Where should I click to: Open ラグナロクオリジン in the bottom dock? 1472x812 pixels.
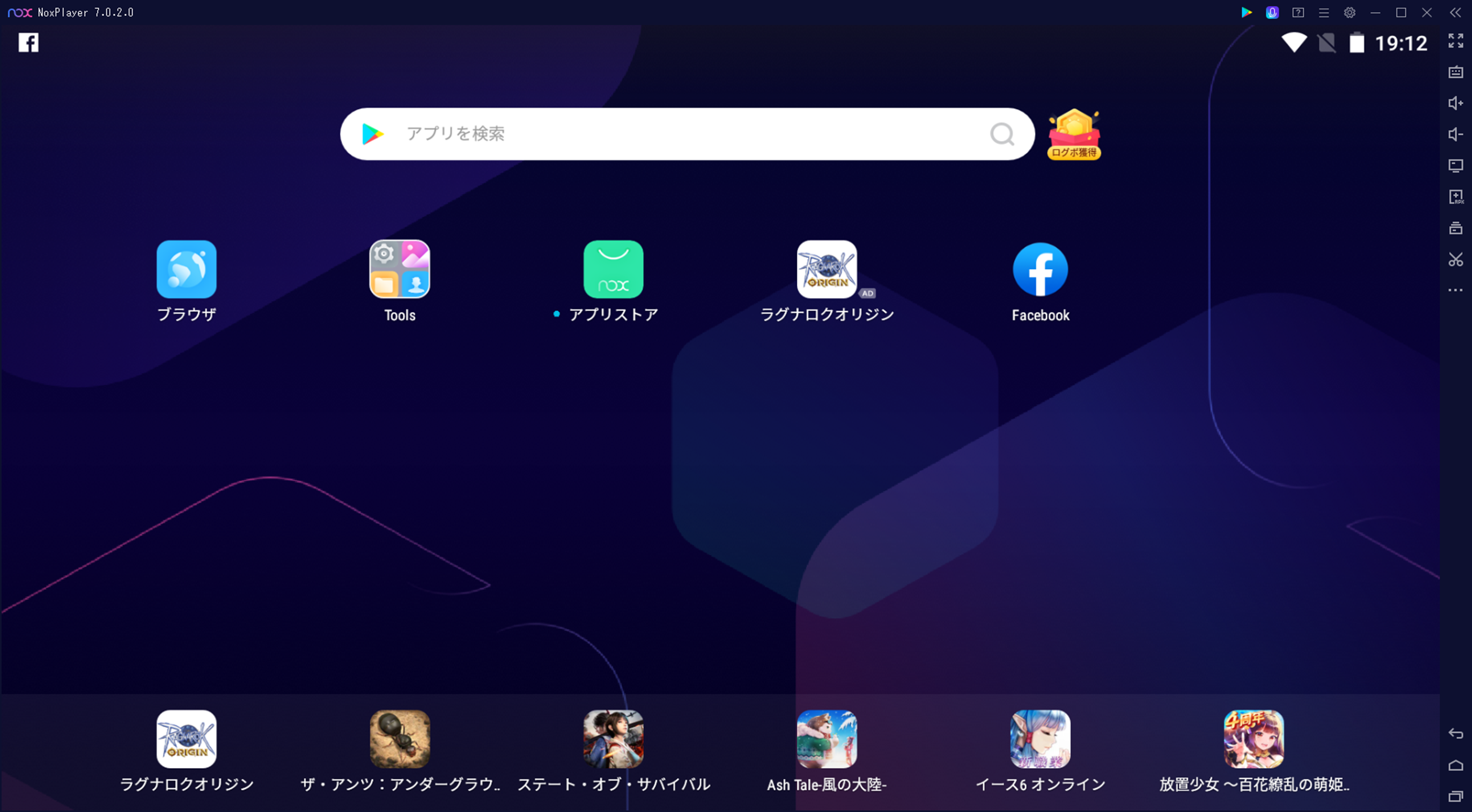click(186, 739)
